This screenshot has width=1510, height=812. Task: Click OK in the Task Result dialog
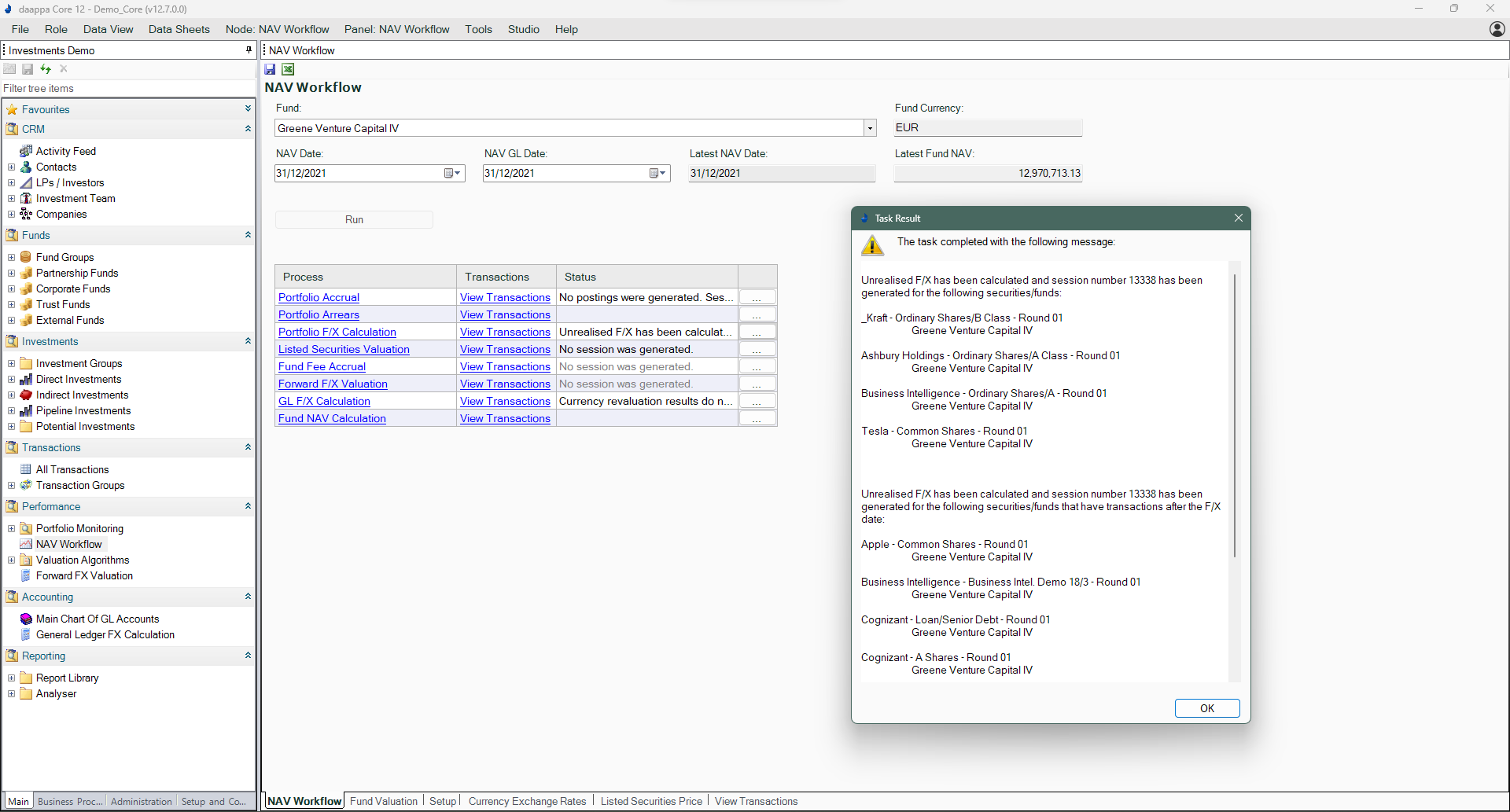pos(1207,708)
